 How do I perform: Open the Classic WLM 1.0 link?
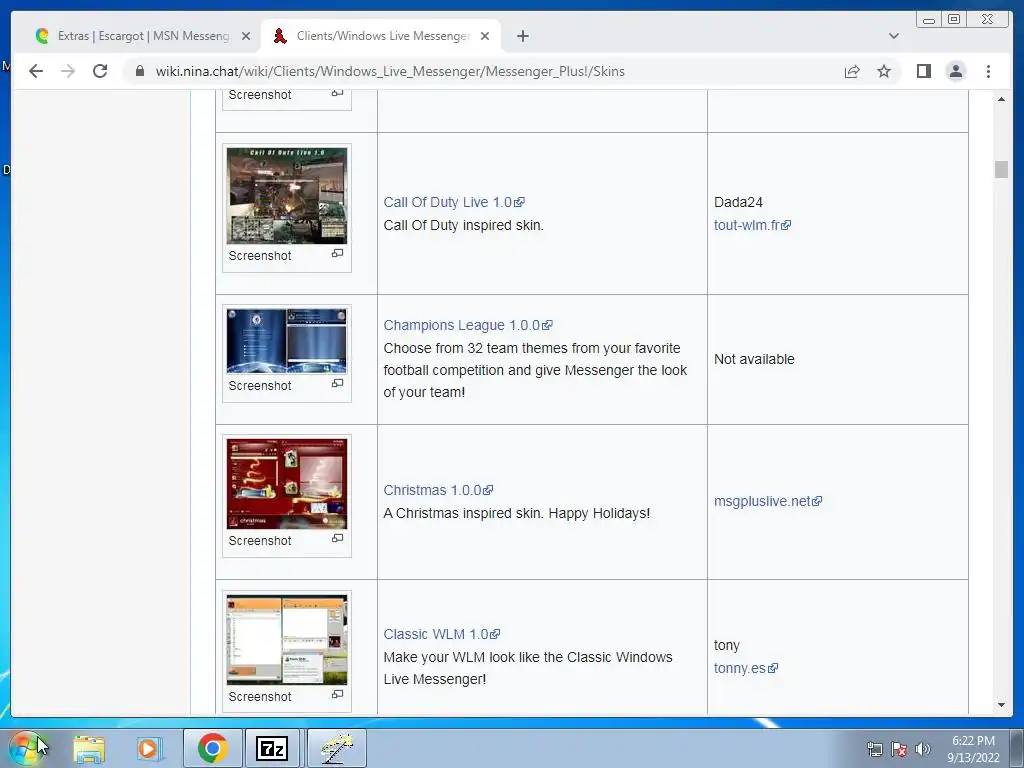pos(441,634)
